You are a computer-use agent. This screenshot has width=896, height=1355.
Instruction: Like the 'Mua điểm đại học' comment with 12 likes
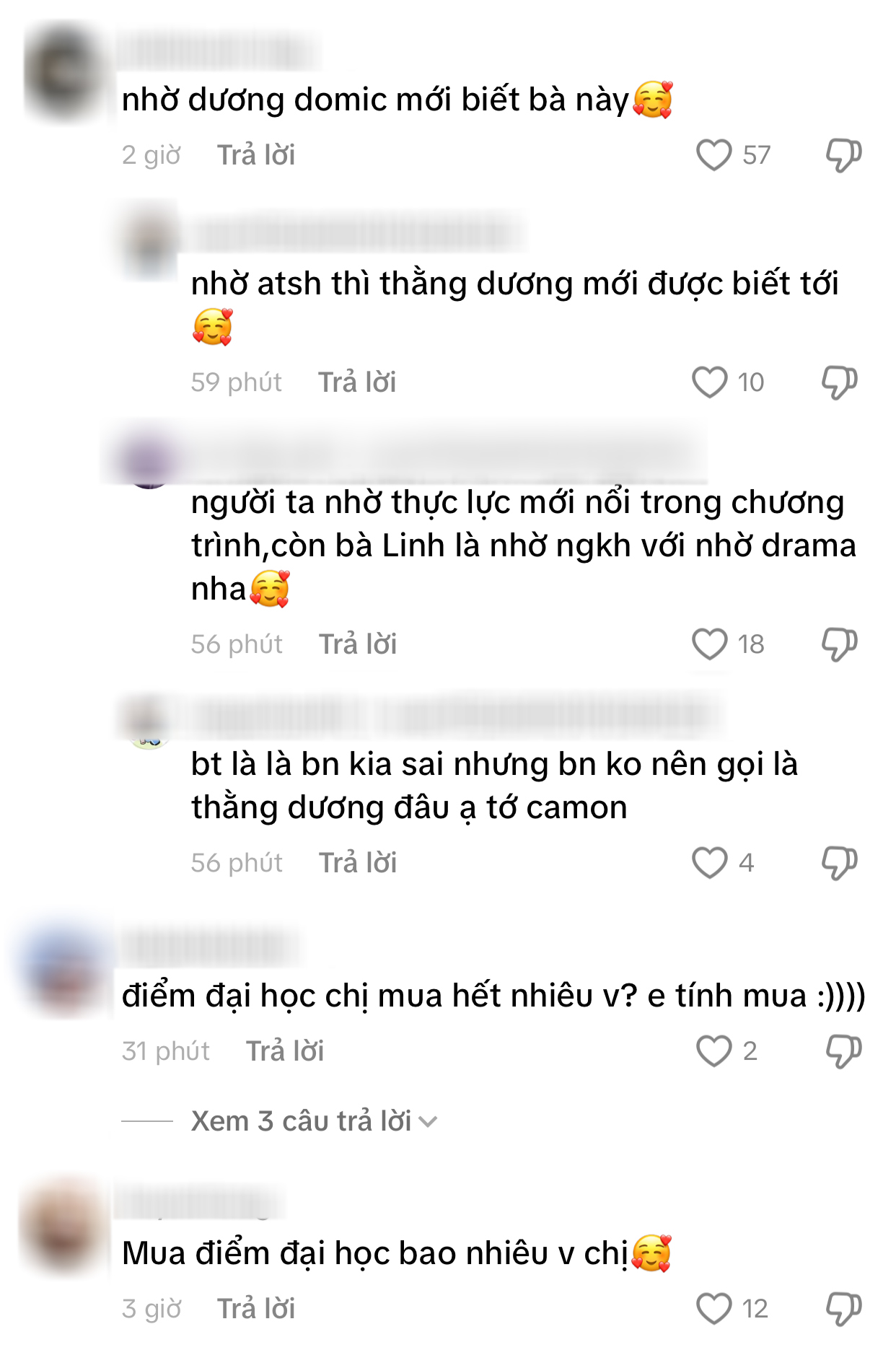[x=713, y=1309]
